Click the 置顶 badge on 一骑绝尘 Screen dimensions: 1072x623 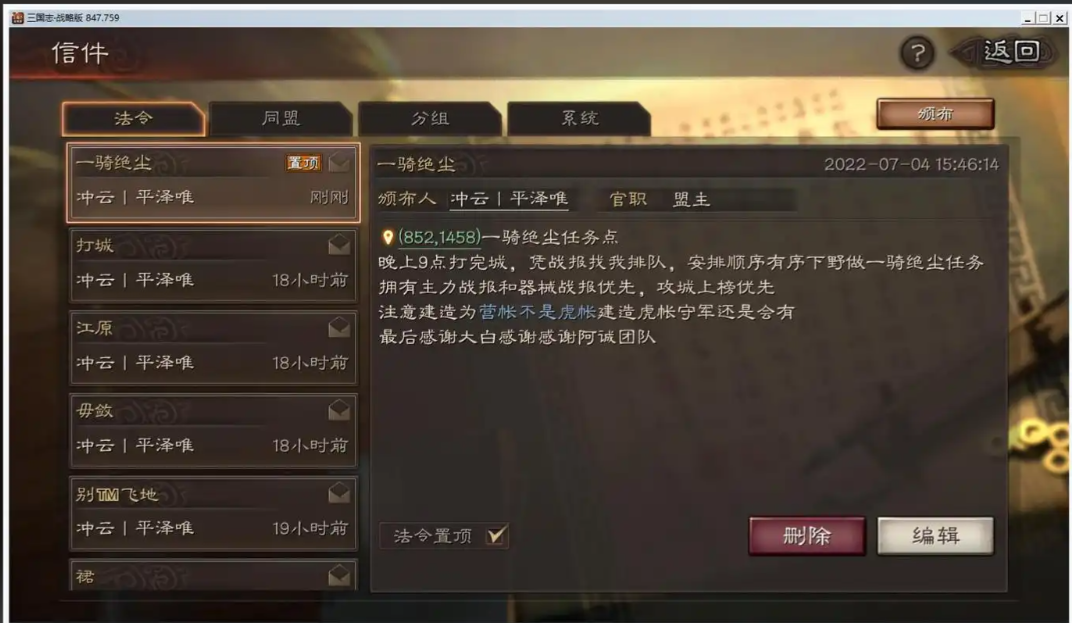(303, 163)
